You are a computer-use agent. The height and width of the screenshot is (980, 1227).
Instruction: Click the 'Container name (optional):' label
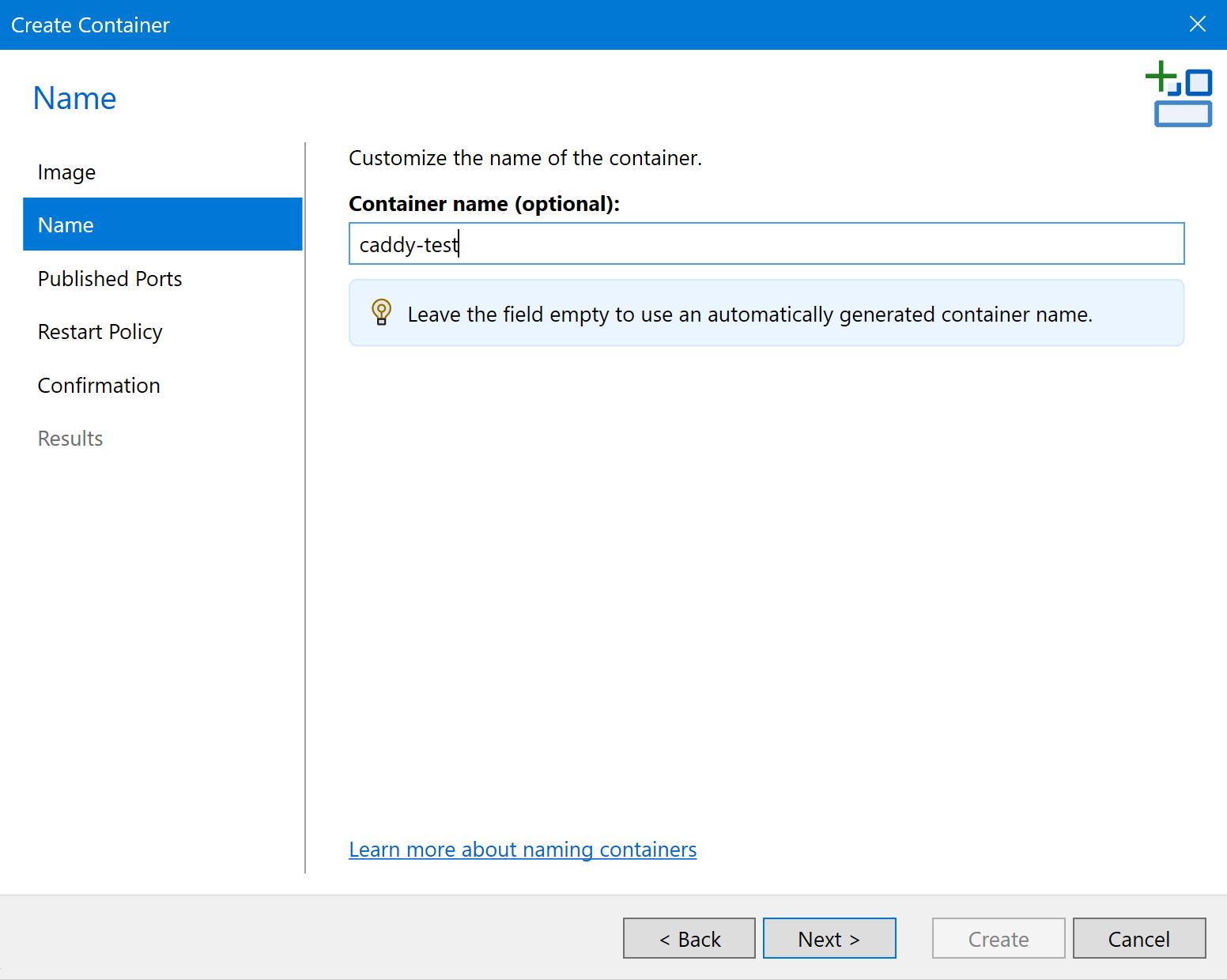click(x=484, y=204)
